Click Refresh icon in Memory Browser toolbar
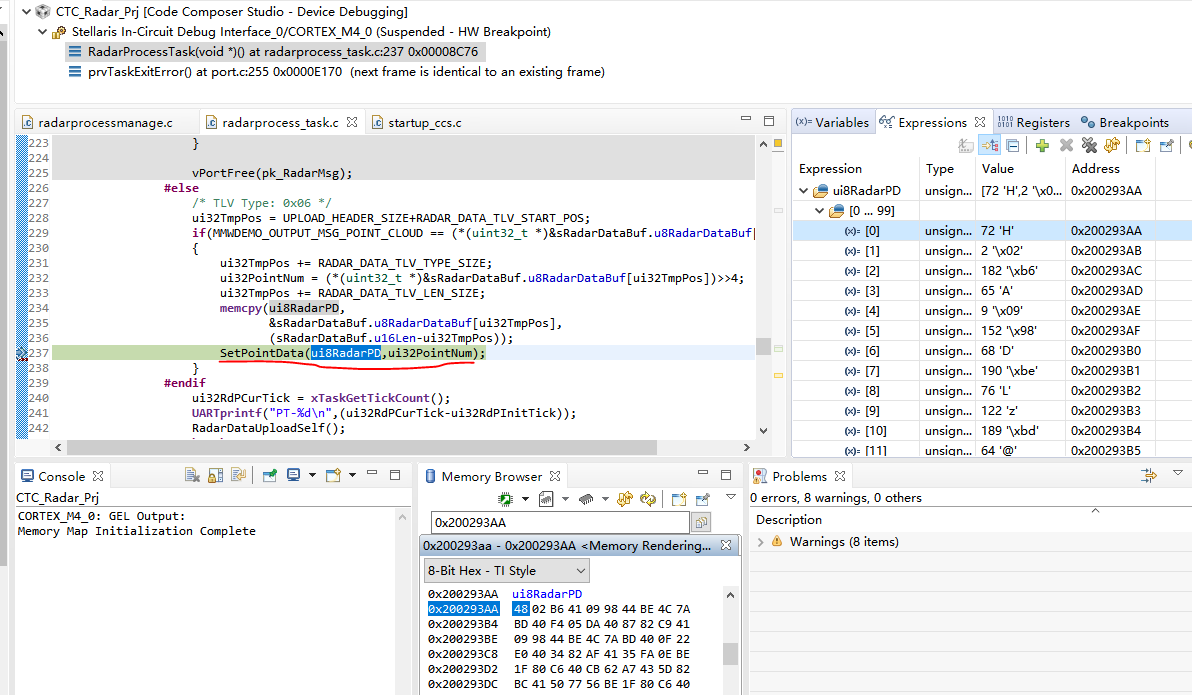 click(625, 499)
